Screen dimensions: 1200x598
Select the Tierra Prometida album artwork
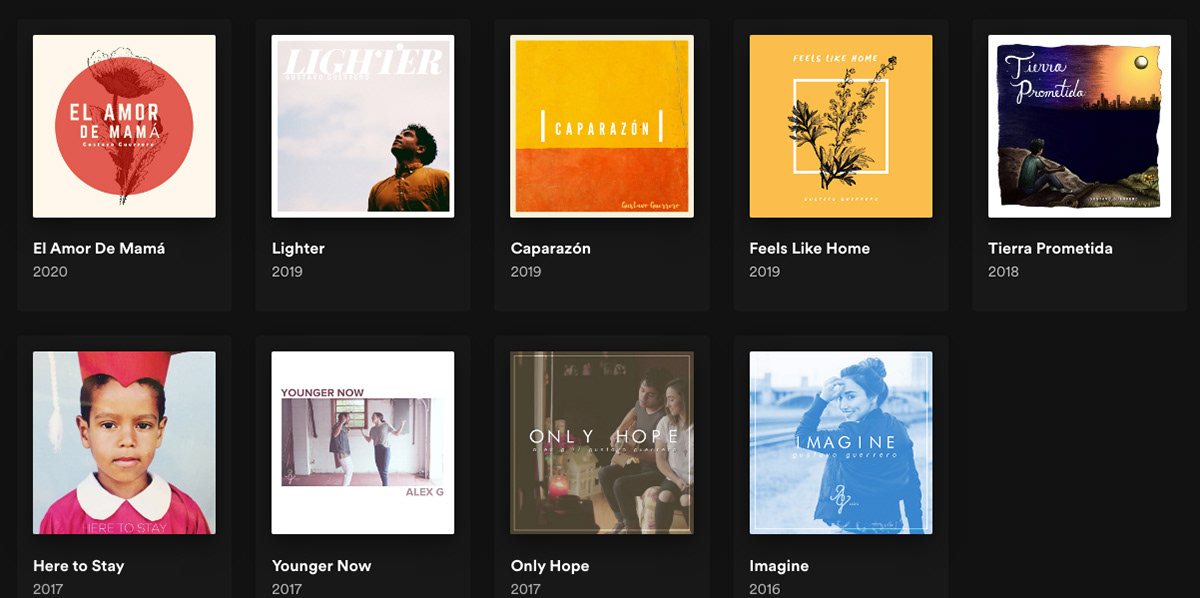click(1080, 126)
